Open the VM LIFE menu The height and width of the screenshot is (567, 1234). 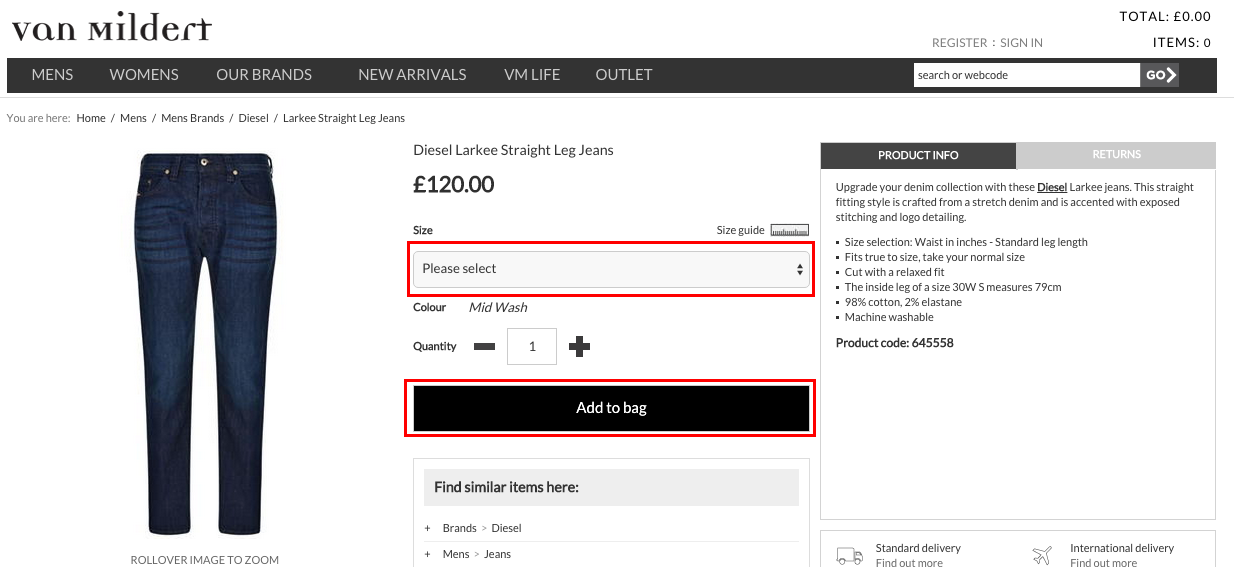[532, 74]
